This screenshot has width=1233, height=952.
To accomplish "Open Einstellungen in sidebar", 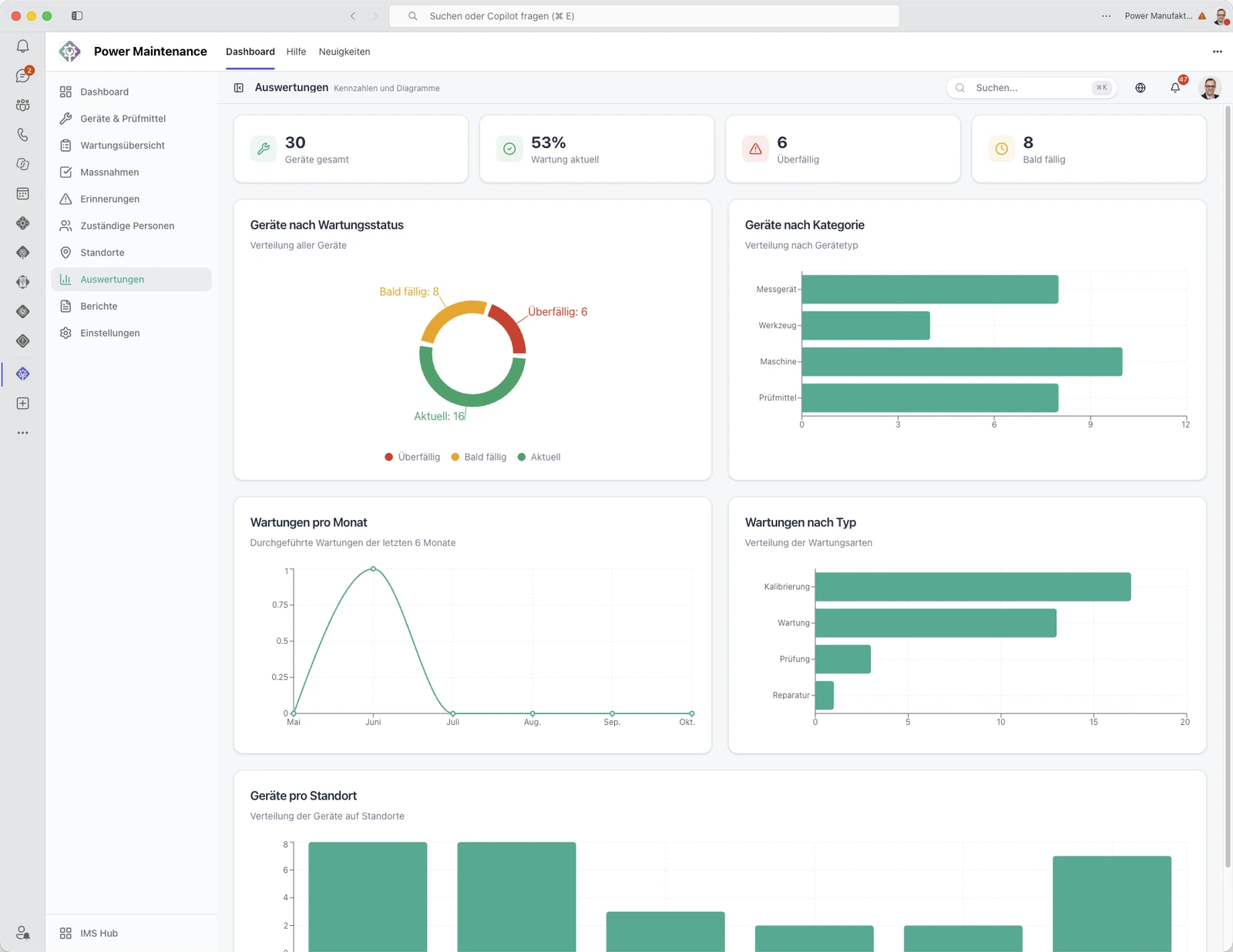I will pos(131,333).
